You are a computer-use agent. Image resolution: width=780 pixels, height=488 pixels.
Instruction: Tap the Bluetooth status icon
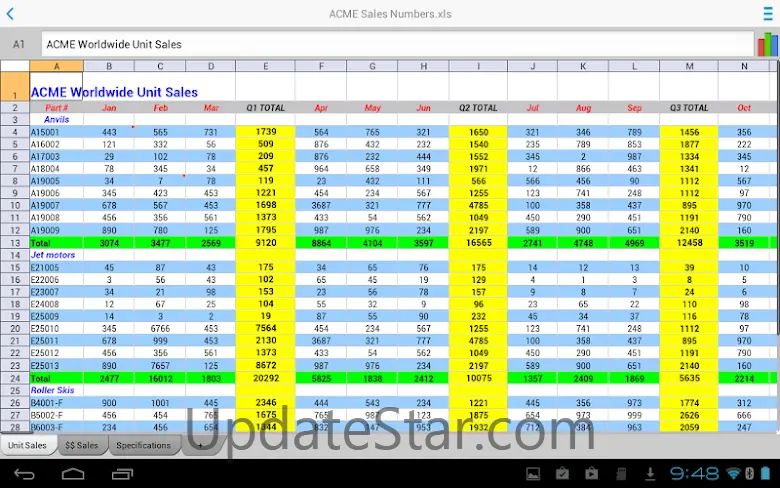(x=749, y=473)
